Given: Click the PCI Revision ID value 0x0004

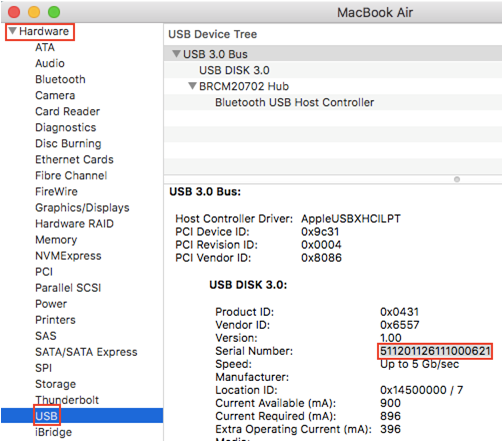Looking at the screenshot, I should point(321,245).
